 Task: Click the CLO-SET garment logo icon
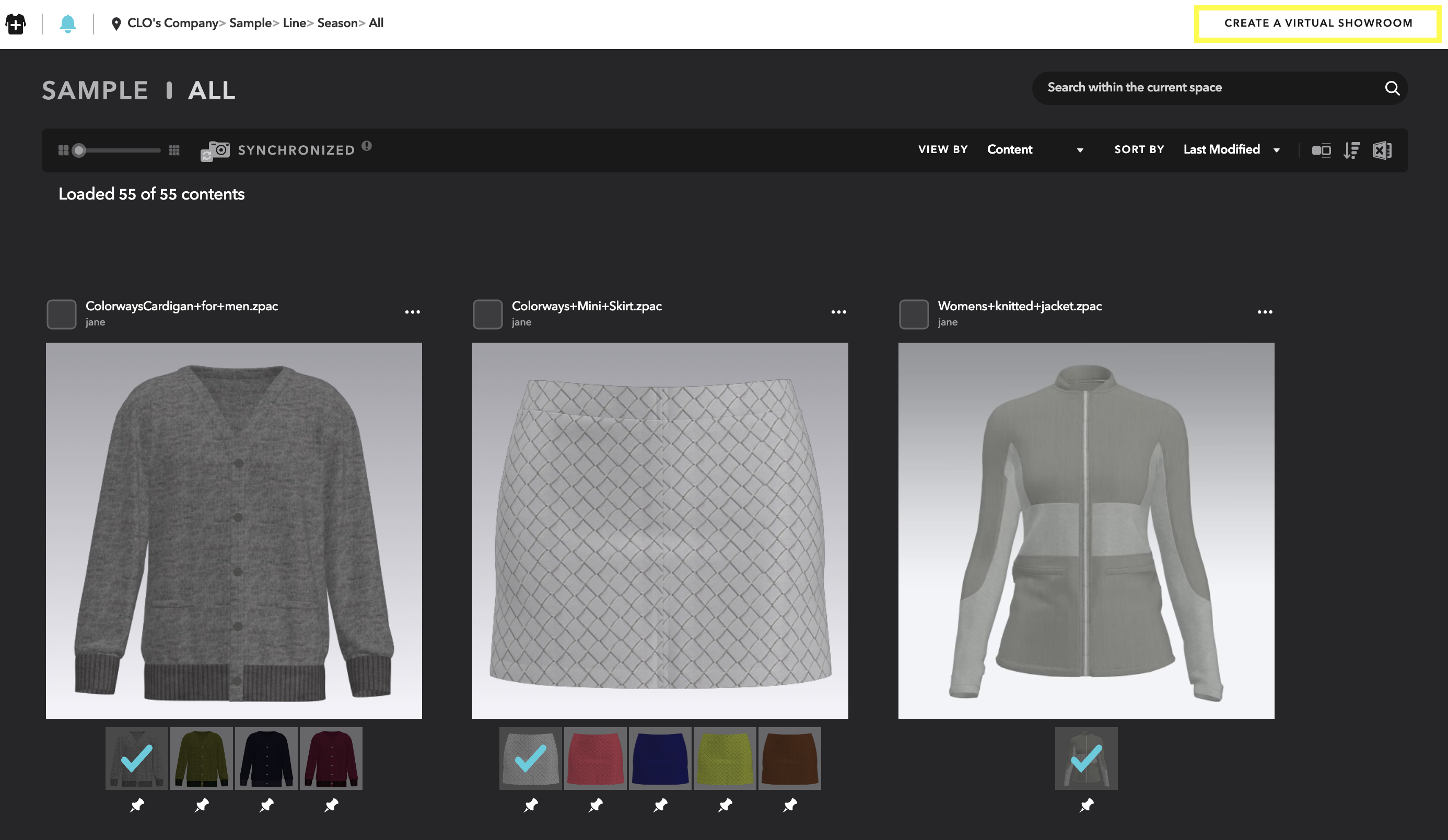pos(16,24)
